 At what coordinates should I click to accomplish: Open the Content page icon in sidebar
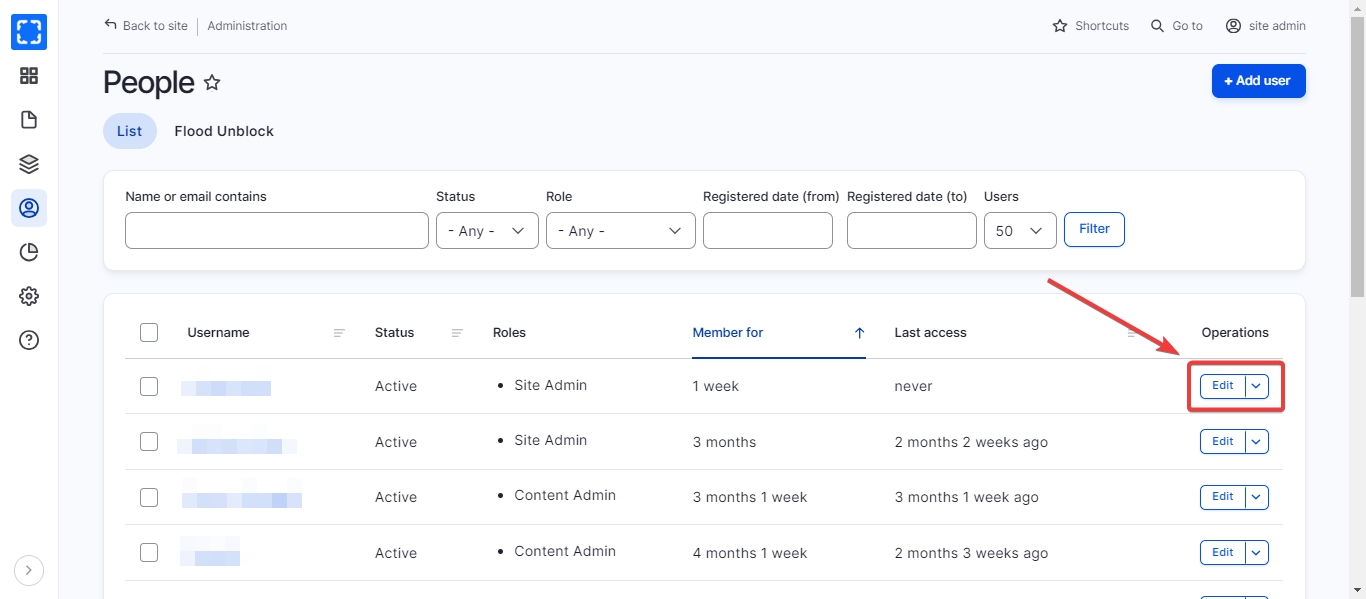tap(29, 120)
